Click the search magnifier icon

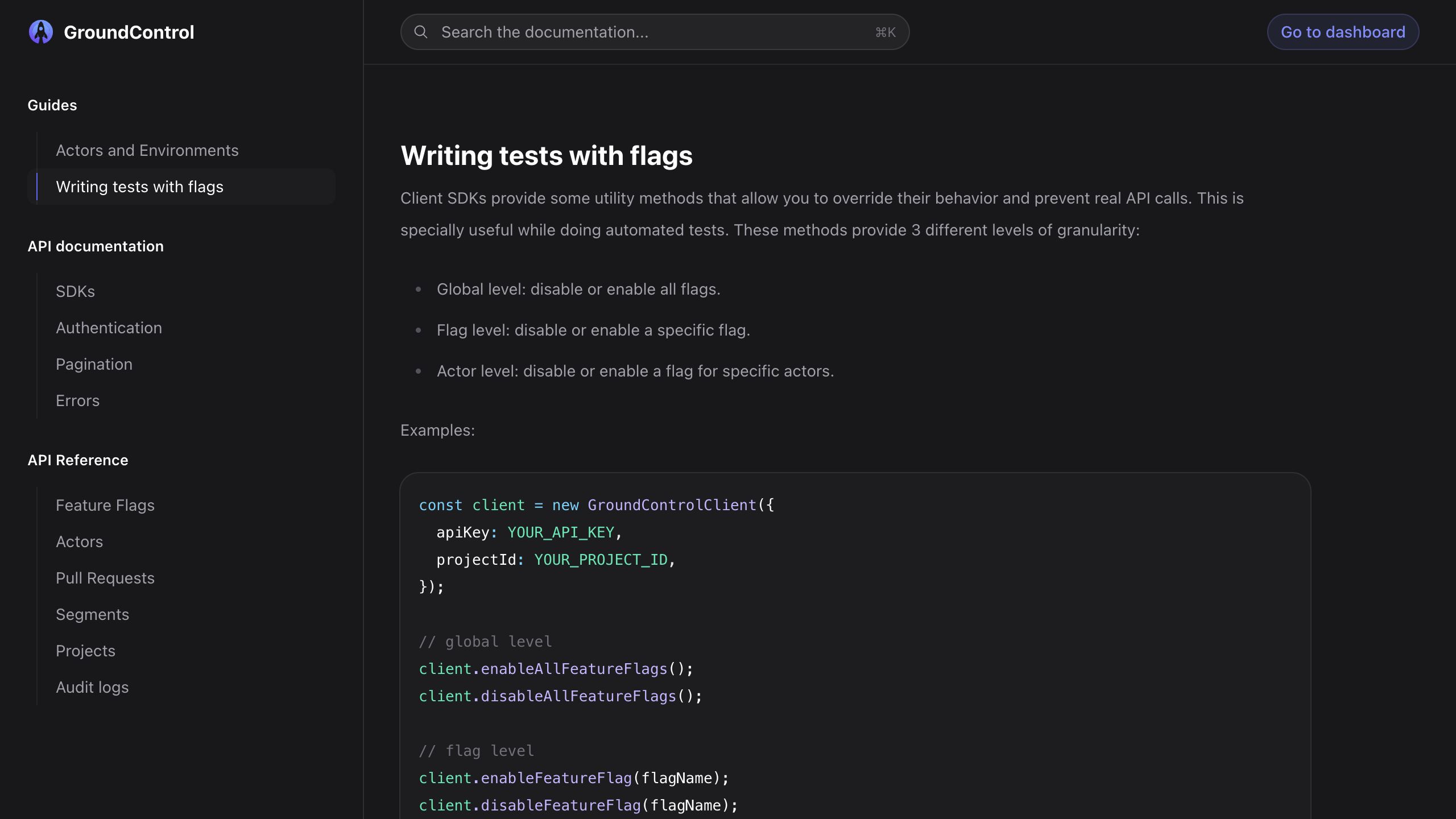pyautogui.click(x=421, y=32)
